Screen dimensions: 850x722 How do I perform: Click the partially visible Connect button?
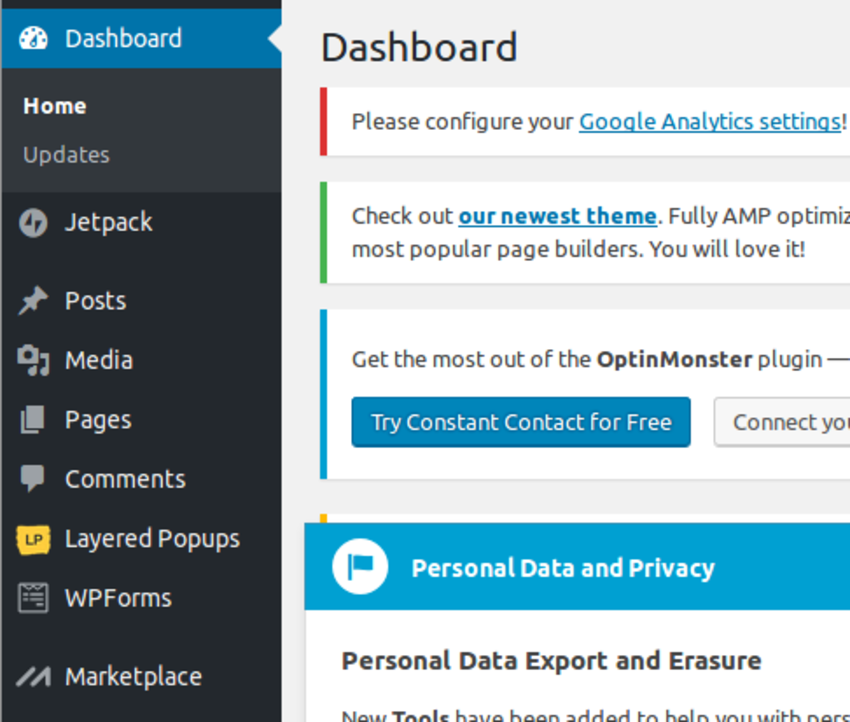(782, 422)
